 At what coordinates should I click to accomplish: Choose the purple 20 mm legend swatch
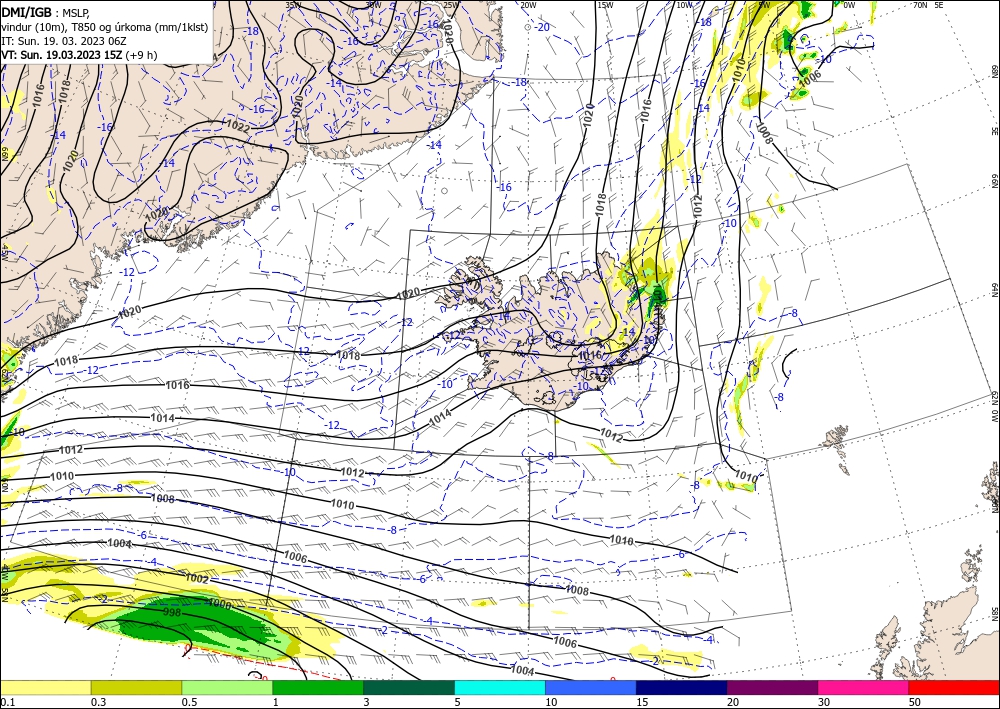(772, 687)
